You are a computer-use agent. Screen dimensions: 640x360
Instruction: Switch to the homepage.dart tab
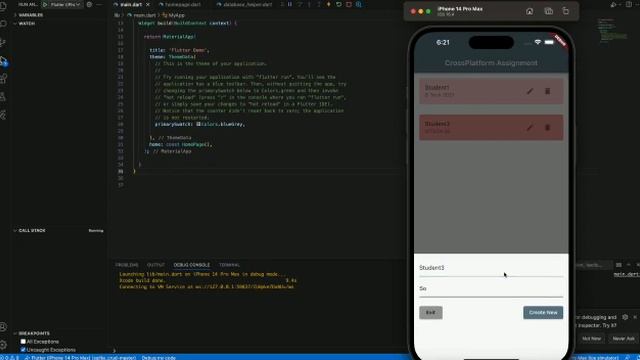[x=180, y=4]
